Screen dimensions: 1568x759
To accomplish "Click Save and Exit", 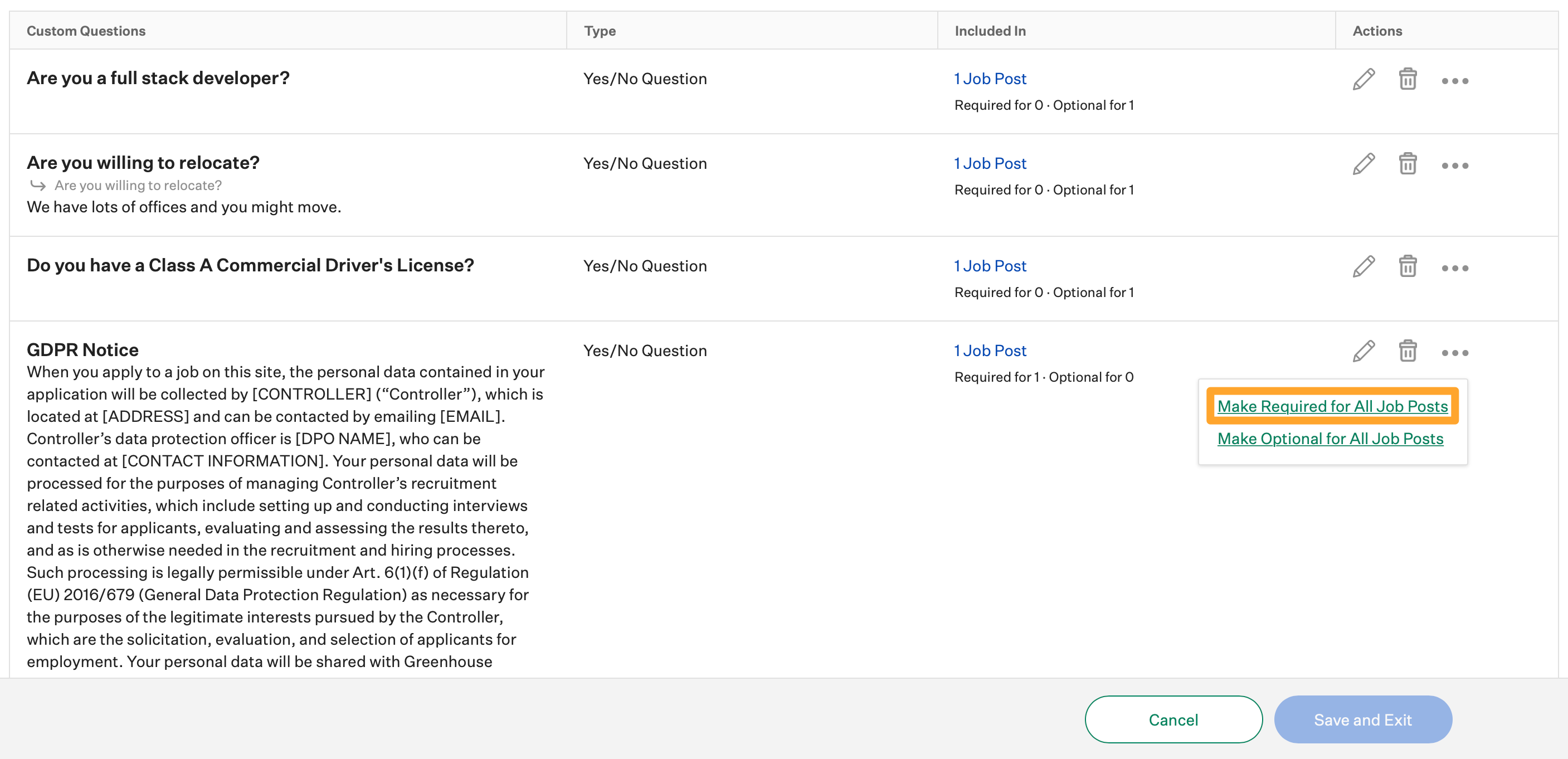I will (x=1362, y=719).
